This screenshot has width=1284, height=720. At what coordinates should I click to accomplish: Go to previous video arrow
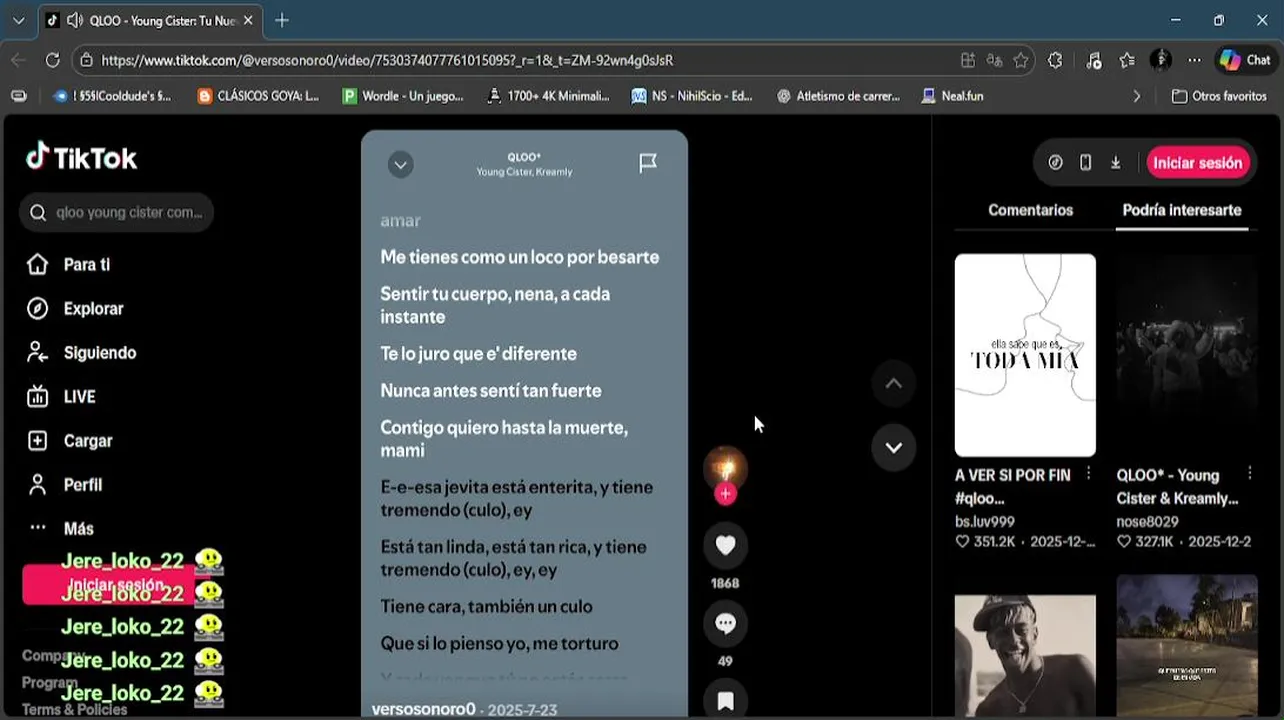[x=893, y=383]
